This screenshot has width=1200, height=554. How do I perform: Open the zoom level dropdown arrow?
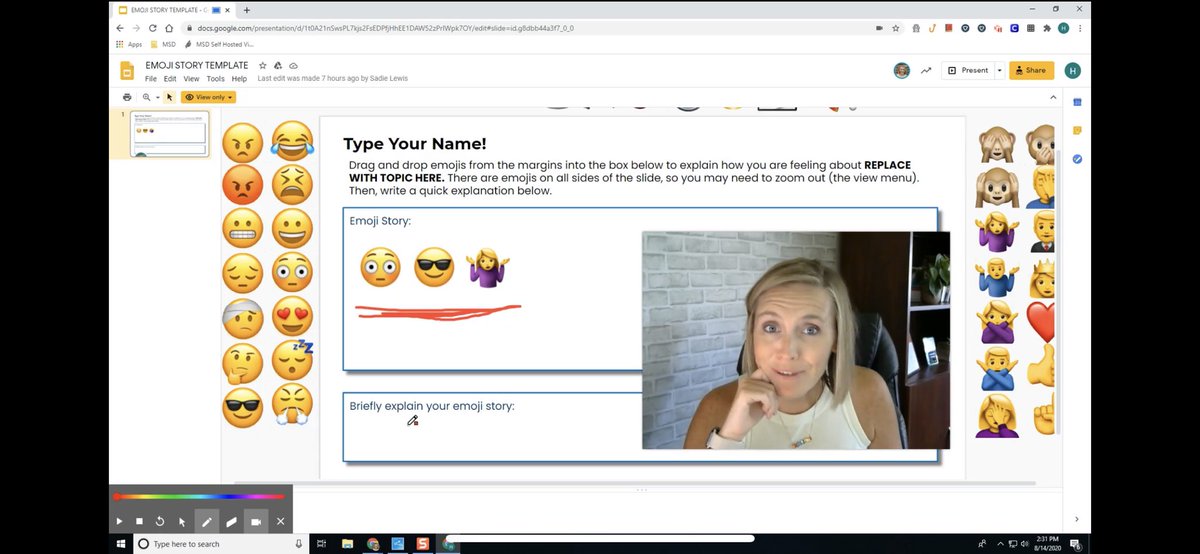pyautogui.click(x=157, y=97)
